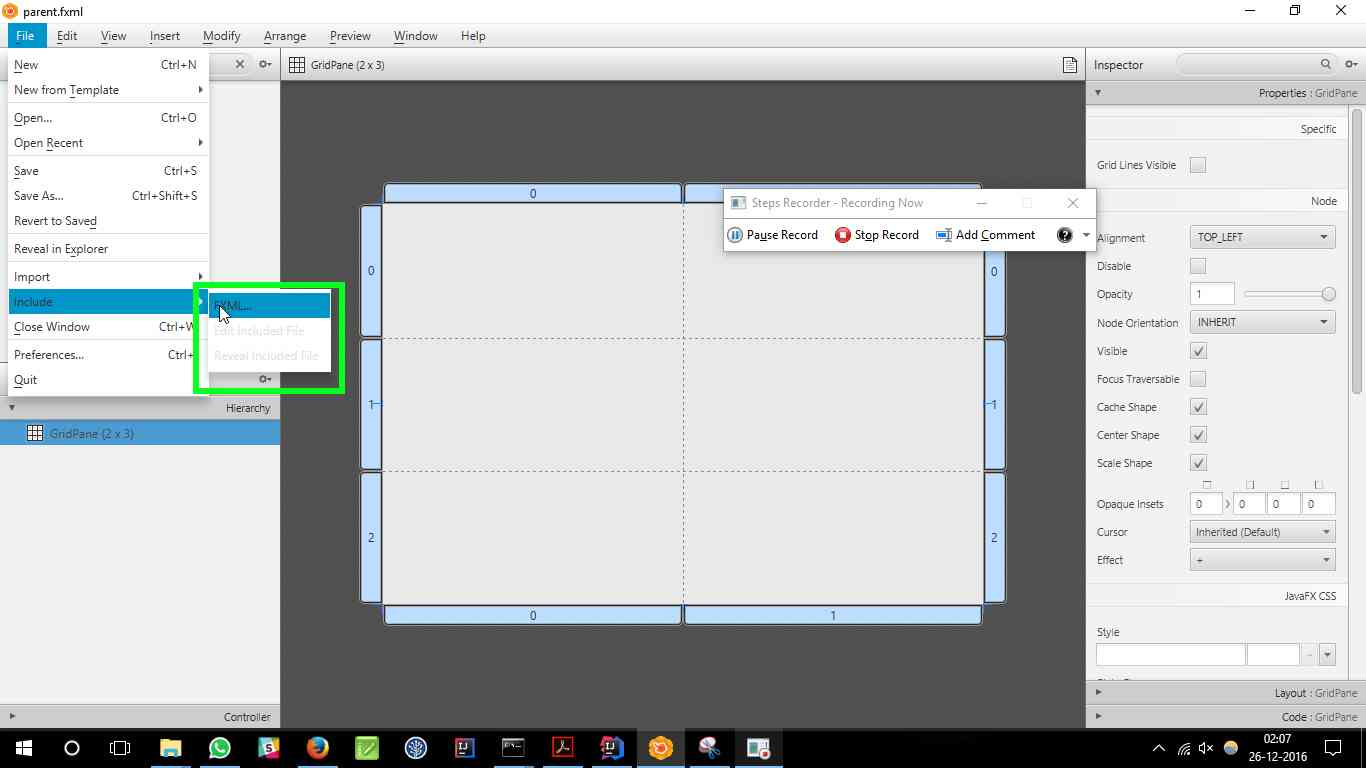Collapse the Properties : GridPane section
The image size is (1366, 768).
(x=1097, y=92)
